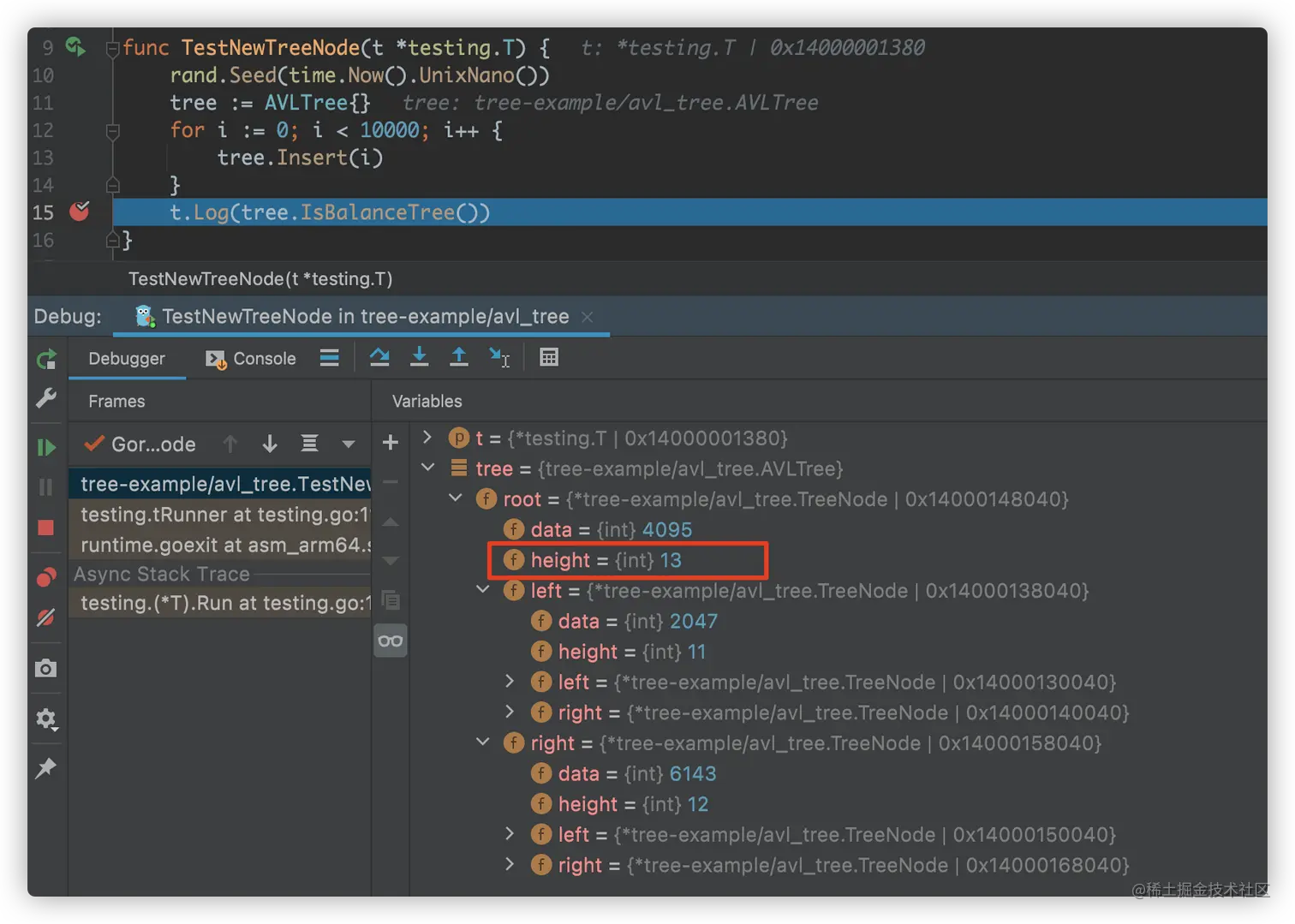1295x924 pixels.
Task: Expand the t variable node
Action: click(x=427, y=438)
